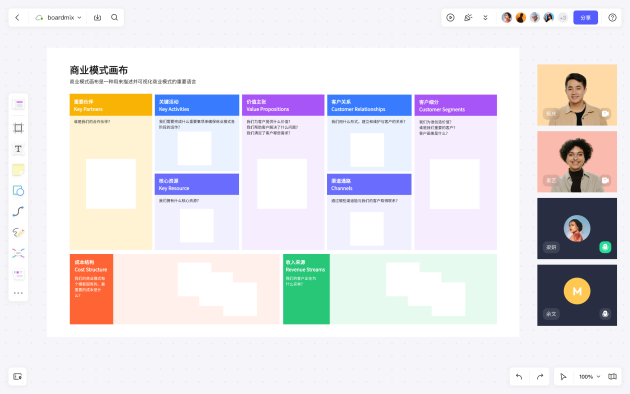Select the Shapes tool
This screenshot has height=394, width=630.
pyautogui.click(x=18, y=191)
